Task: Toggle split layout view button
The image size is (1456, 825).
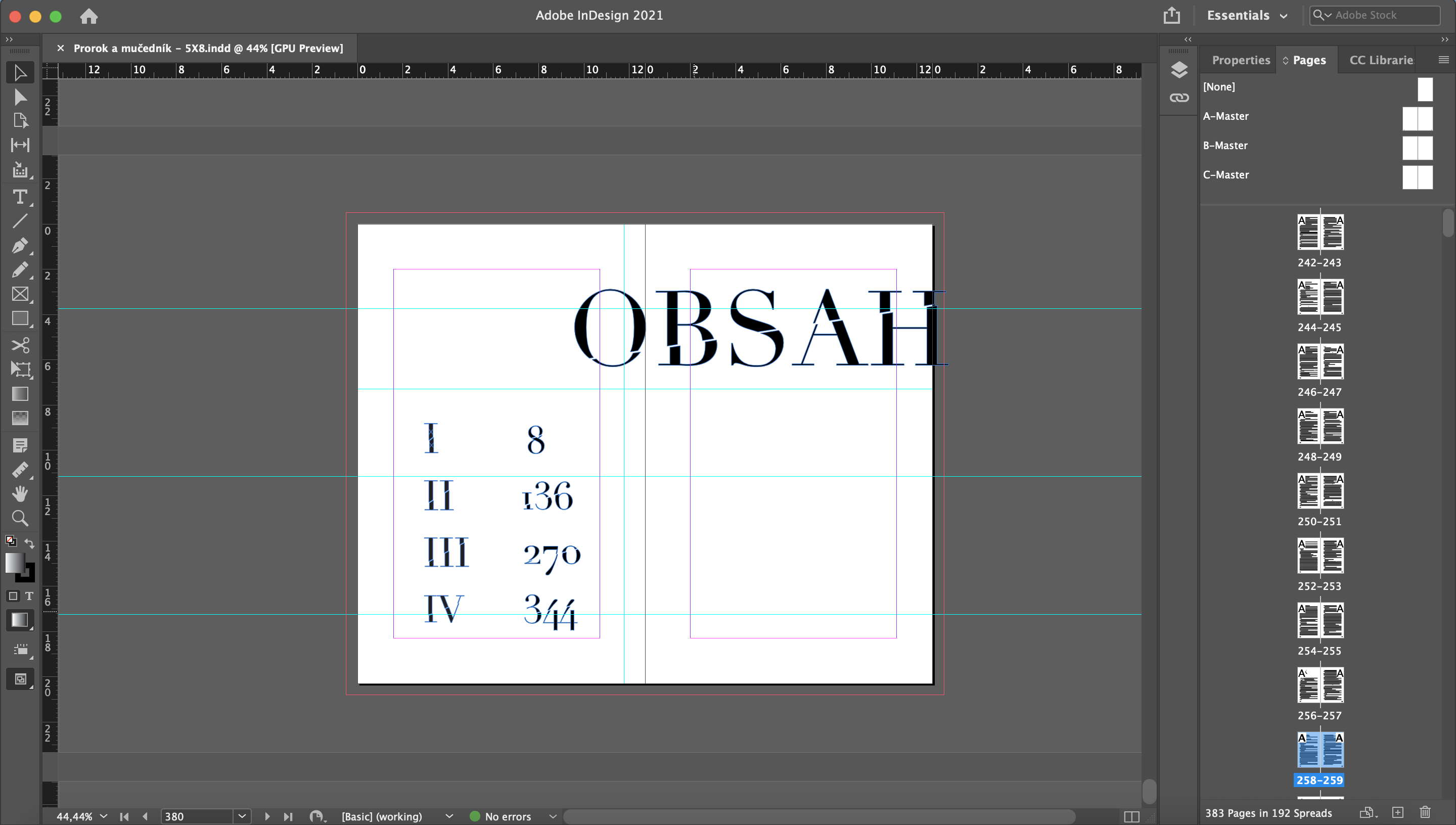Action: click(x=1131, y=816)
